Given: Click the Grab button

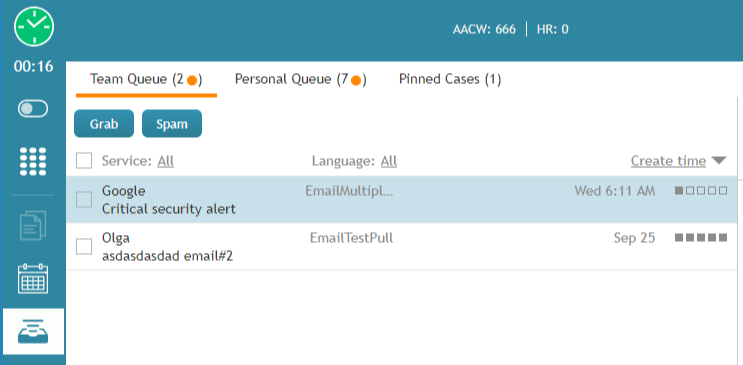Looking at the screenshot, I should click(x=104, y=124).
